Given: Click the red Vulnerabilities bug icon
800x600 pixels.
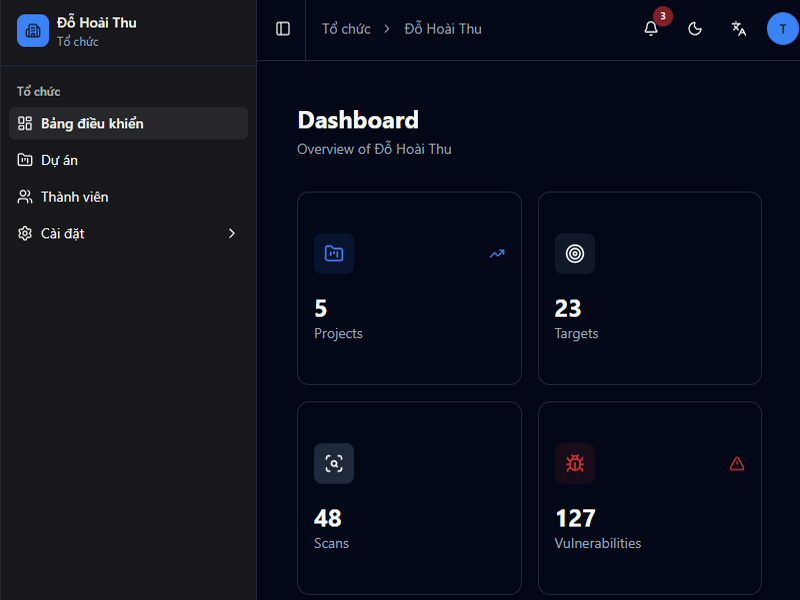Looking at the screenshot, I should [575, 464].
